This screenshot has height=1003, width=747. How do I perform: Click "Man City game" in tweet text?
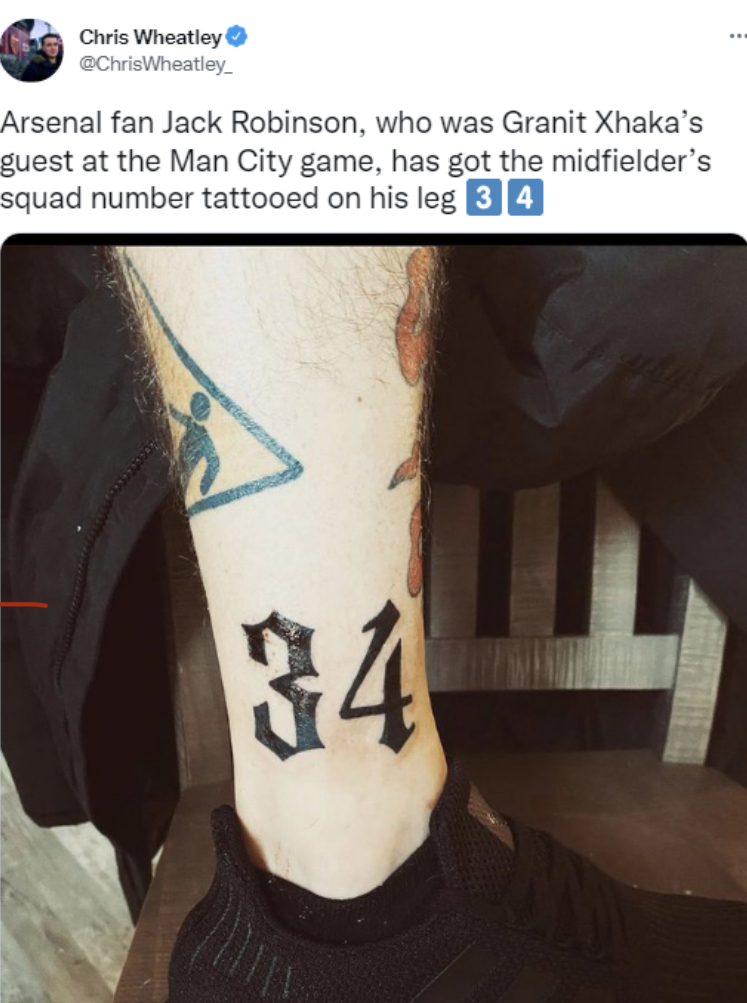point(276,161)
